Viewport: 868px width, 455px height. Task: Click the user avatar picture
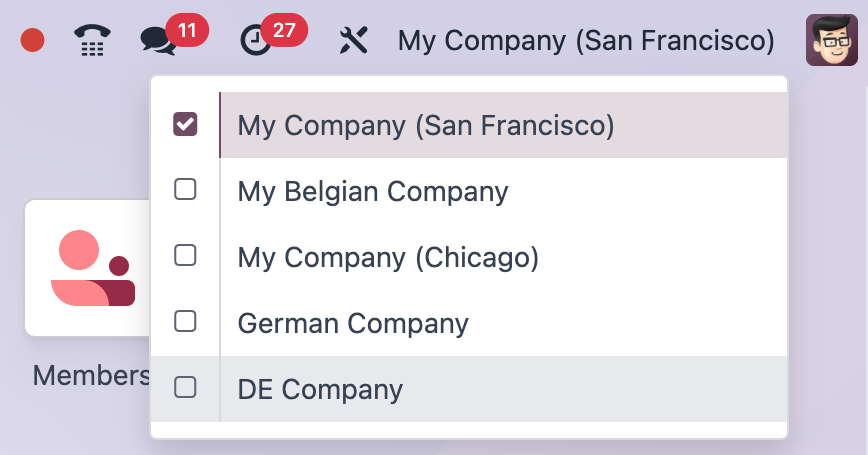[831, 40]
